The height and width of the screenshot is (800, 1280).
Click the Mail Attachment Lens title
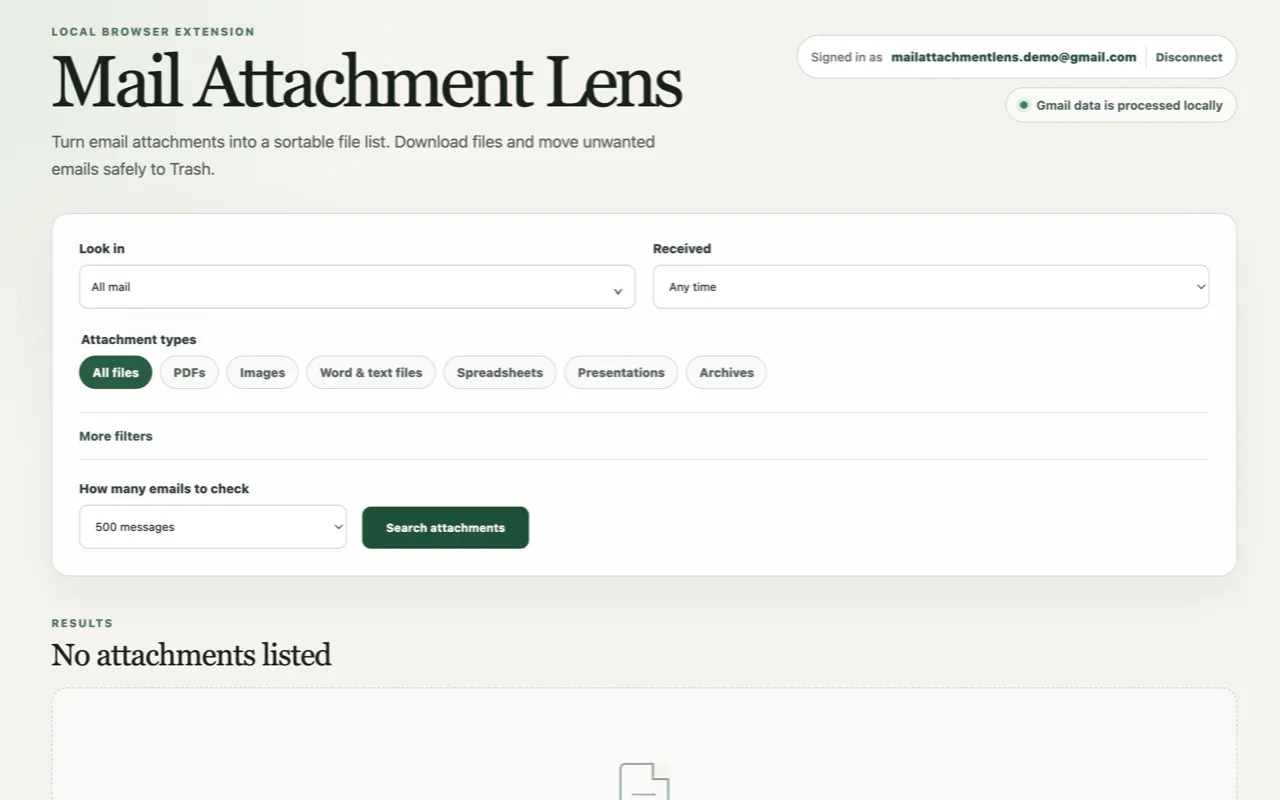click(367, 82)
